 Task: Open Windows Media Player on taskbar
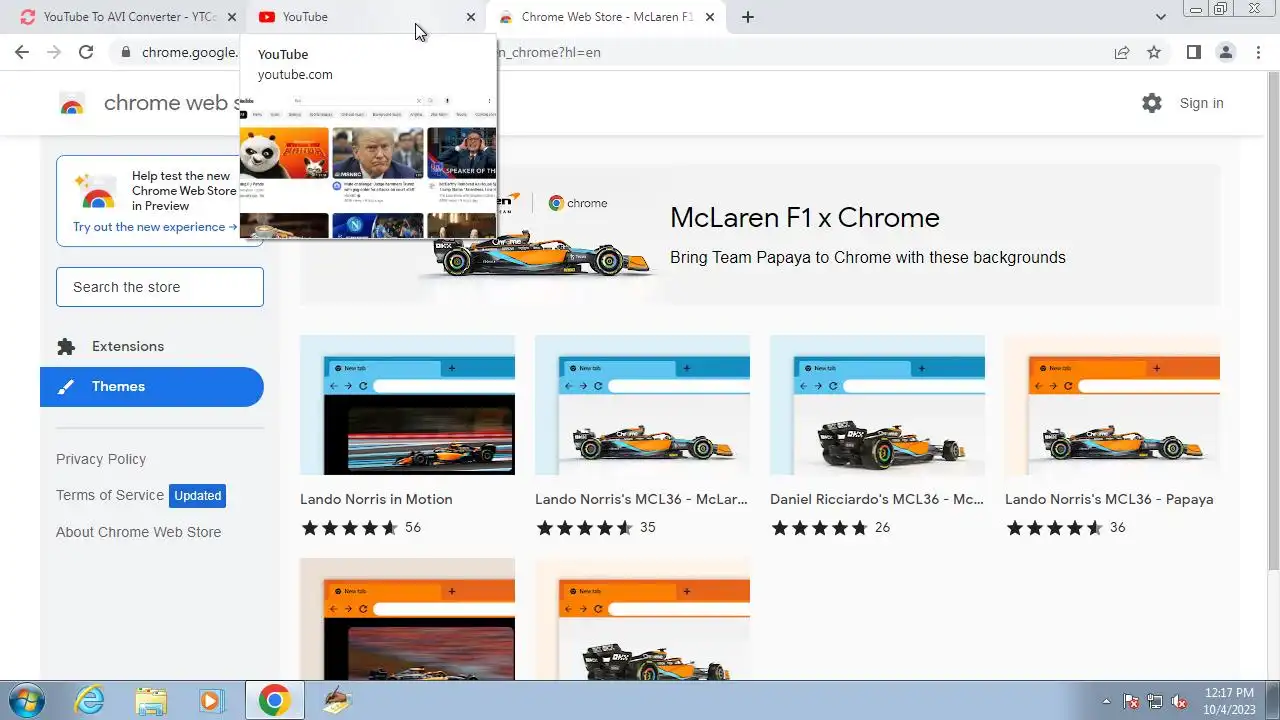pos(211,700)
